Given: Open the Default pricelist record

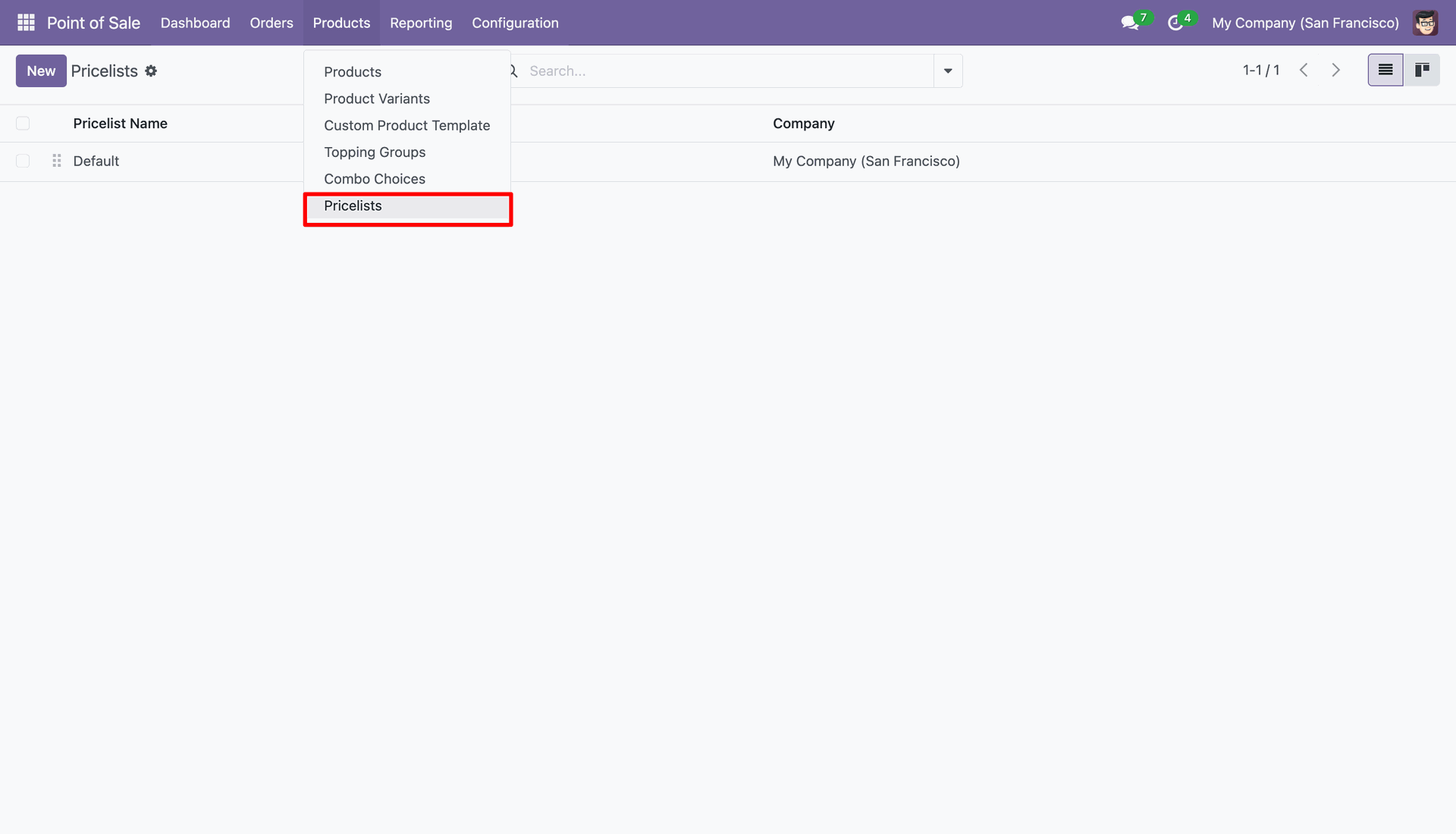Looking at the screenshot, I should (96, 161).
